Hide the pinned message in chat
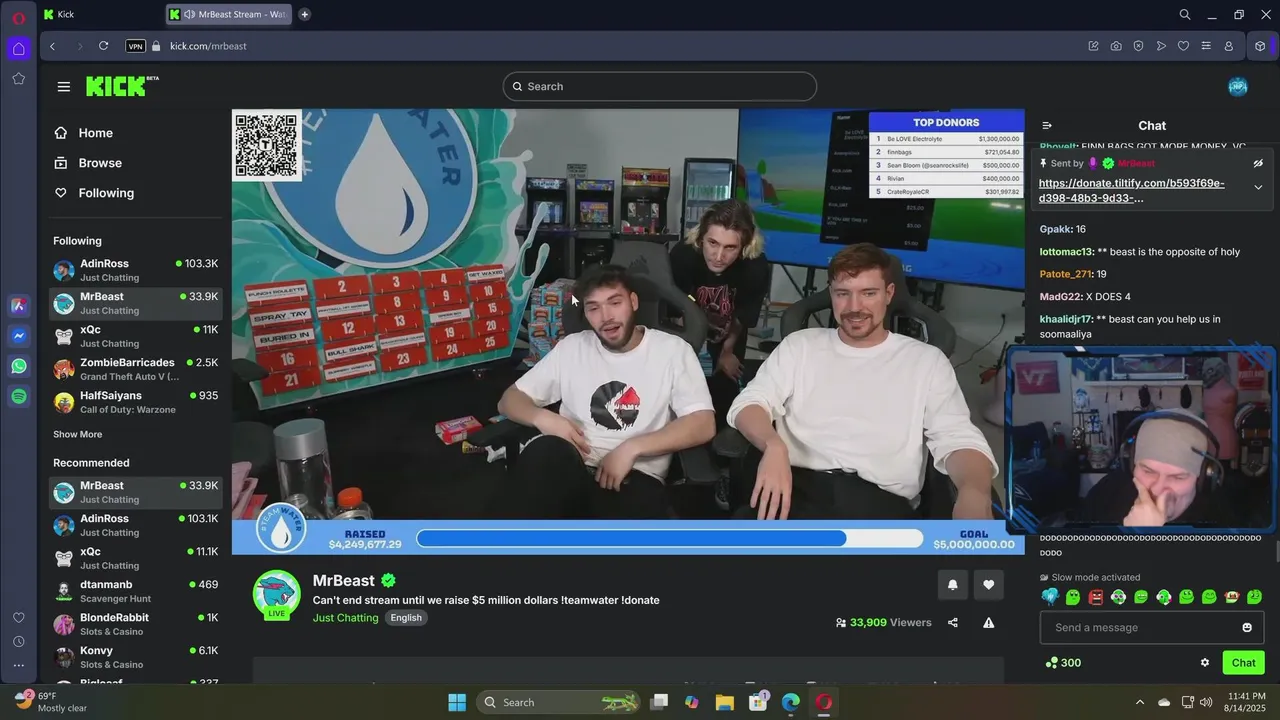The height and width of the screenshot is (720, 1280). tap(1258, 163)
